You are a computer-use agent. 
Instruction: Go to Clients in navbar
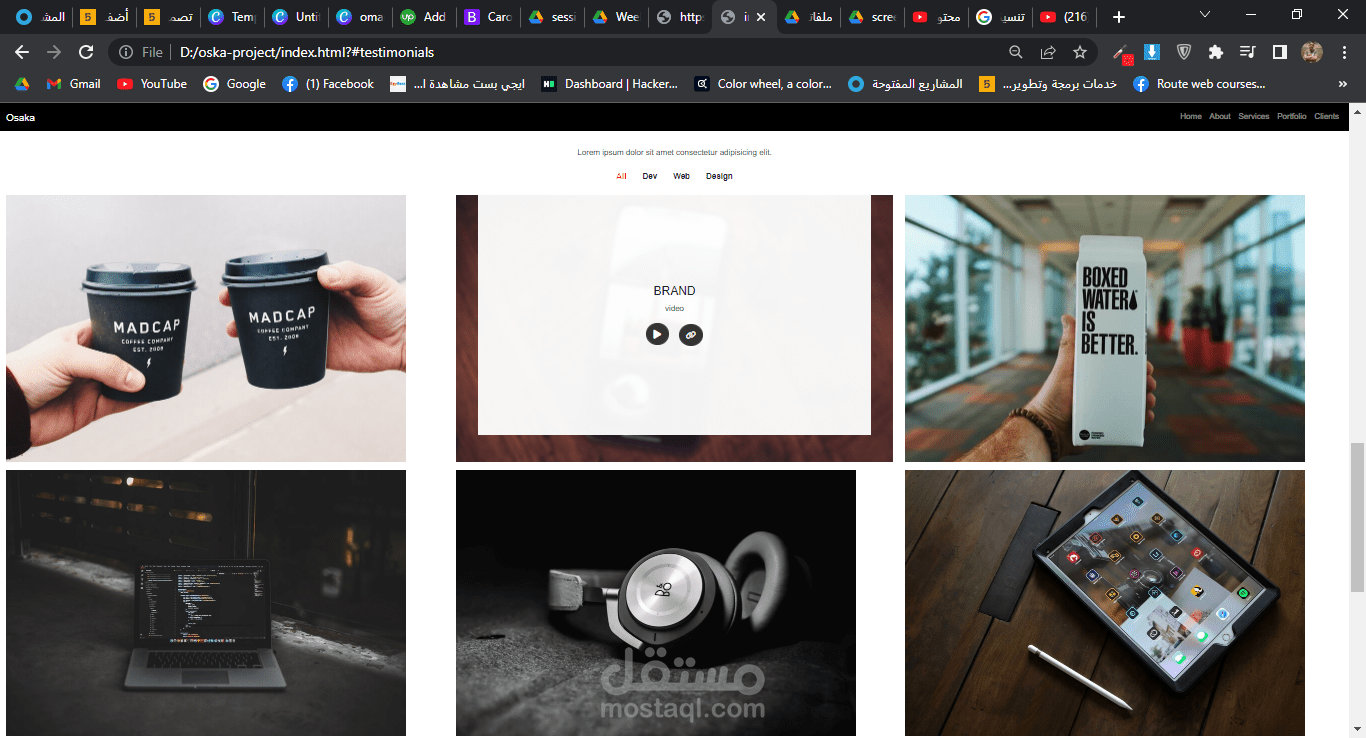pyautogui.click(x=1326, y=117)
